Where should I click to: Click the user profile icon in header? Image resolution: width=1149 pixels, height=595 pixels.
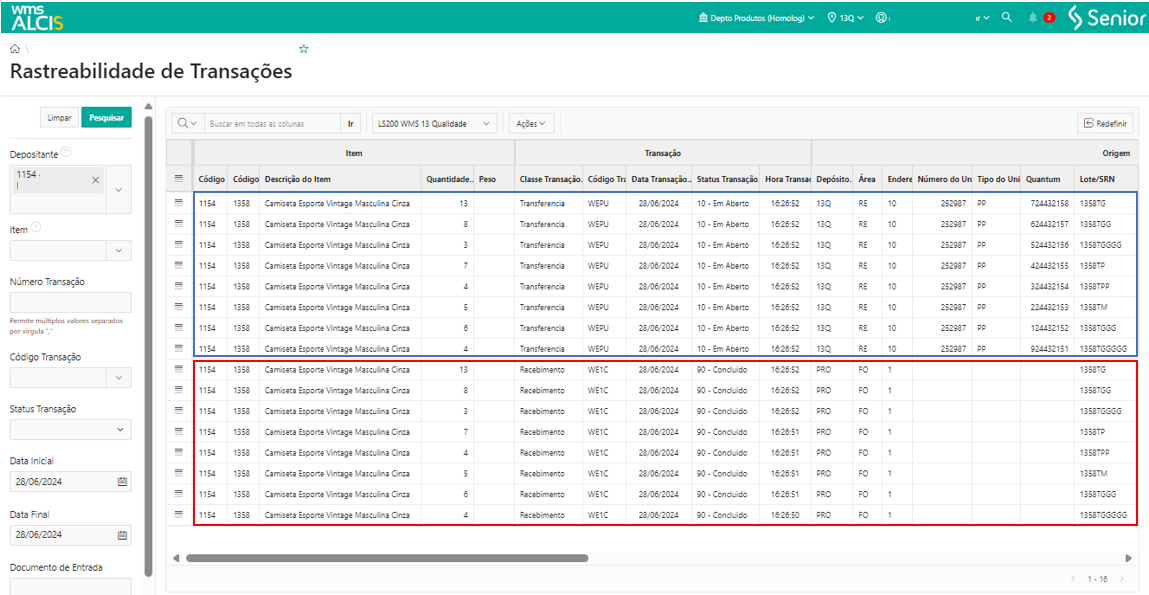pyautogui.click(x=881, y=18)
